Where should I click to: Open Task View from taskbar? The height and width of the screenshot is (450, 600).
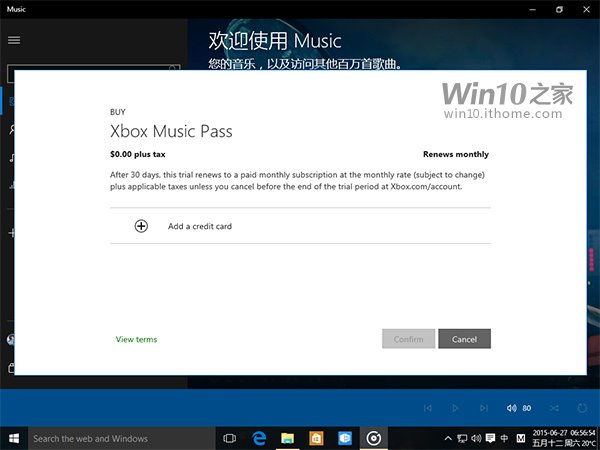coord(230,439)
